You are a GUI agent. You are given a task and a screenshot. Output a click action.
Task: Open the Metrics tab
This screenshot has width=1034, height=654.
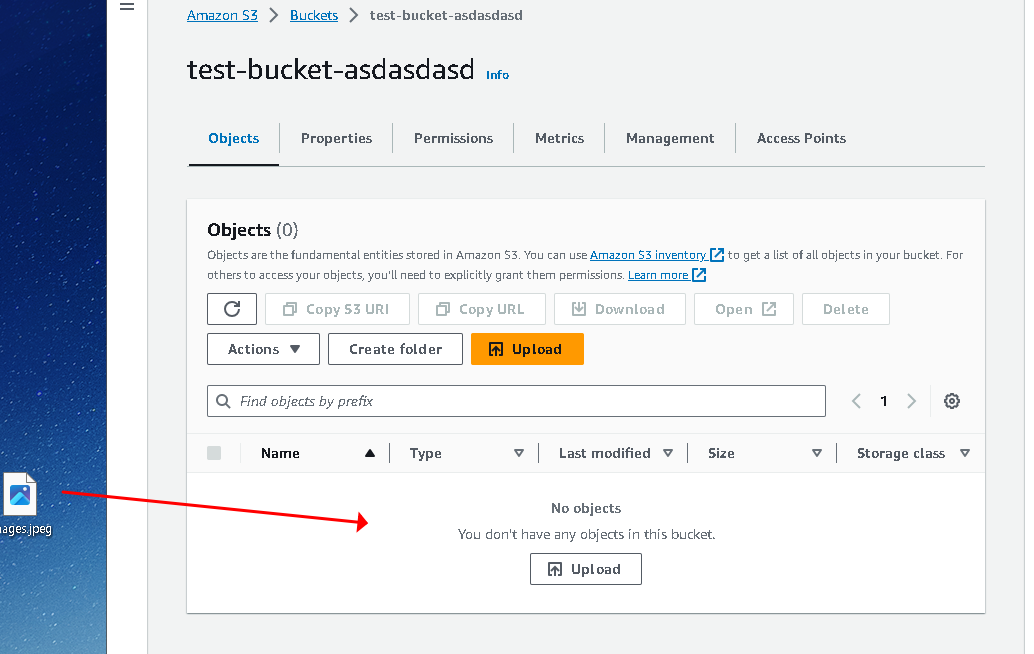click(559, 138)
